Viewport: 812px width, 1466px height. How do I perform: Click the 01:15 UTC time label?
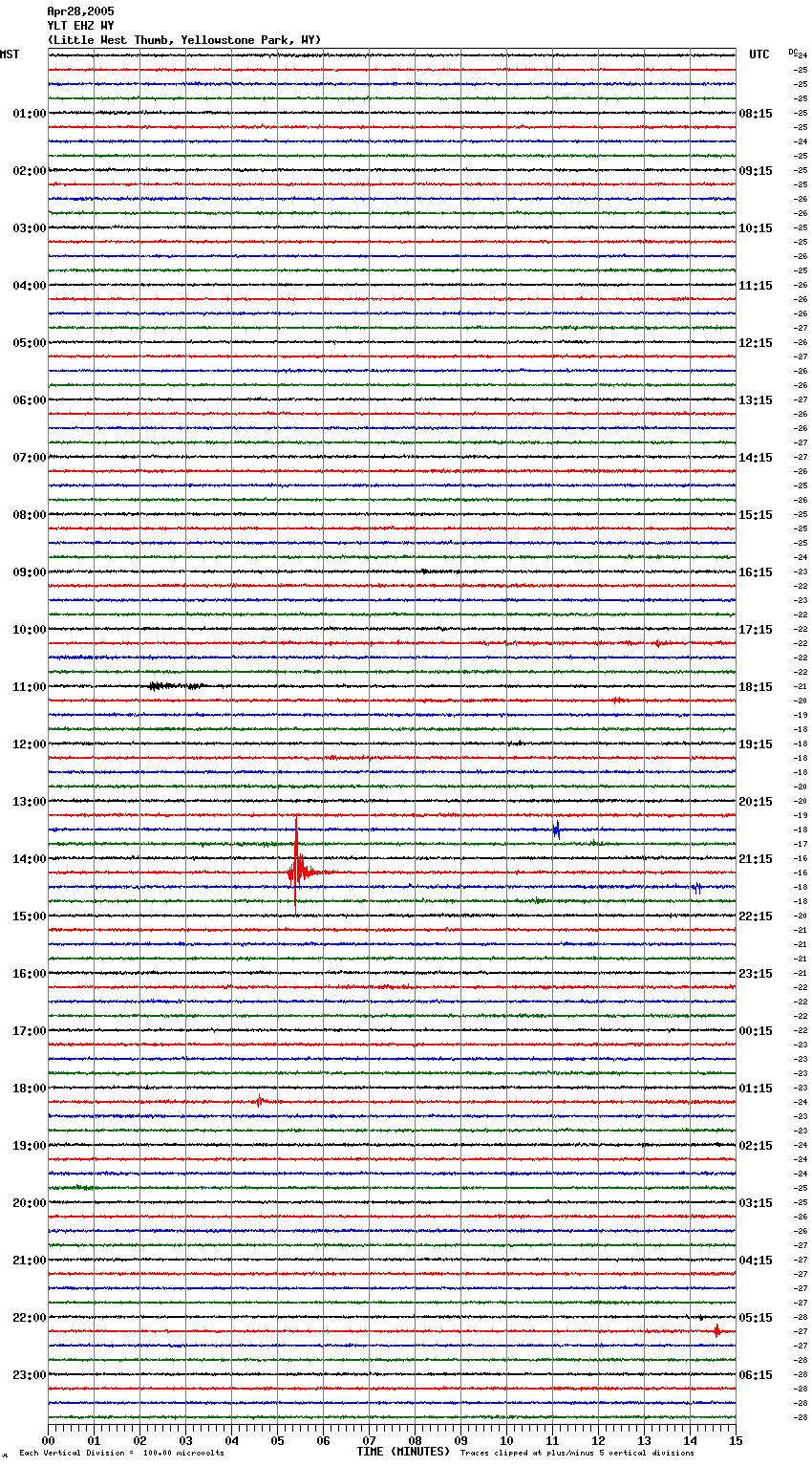pyautogui.click(x=756, y=1089)
